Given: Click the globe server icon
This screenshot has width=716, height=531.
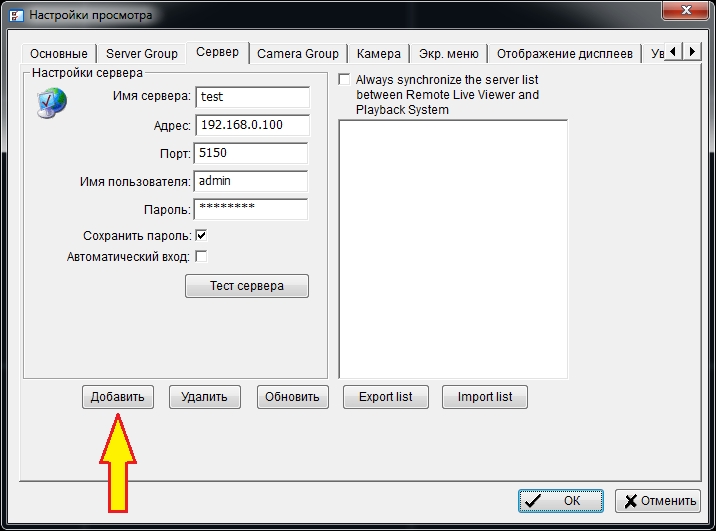Looking at the screenshot, I should pos(50,104).
